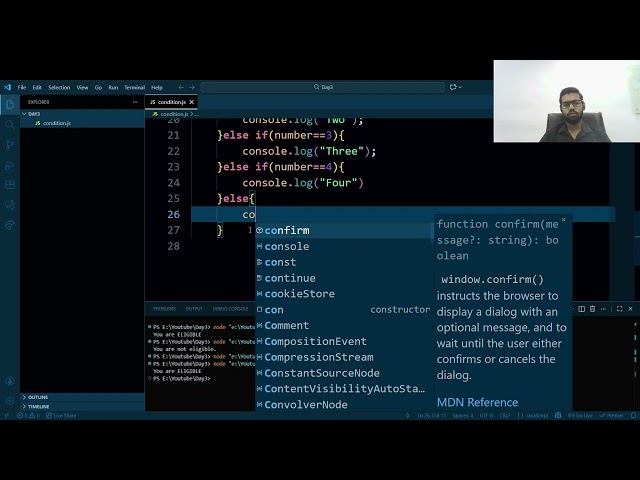Viewport: 640px width, 480px height.
Task: Choose the CompositionEvent suggestion
Action: tap(343, 342)
